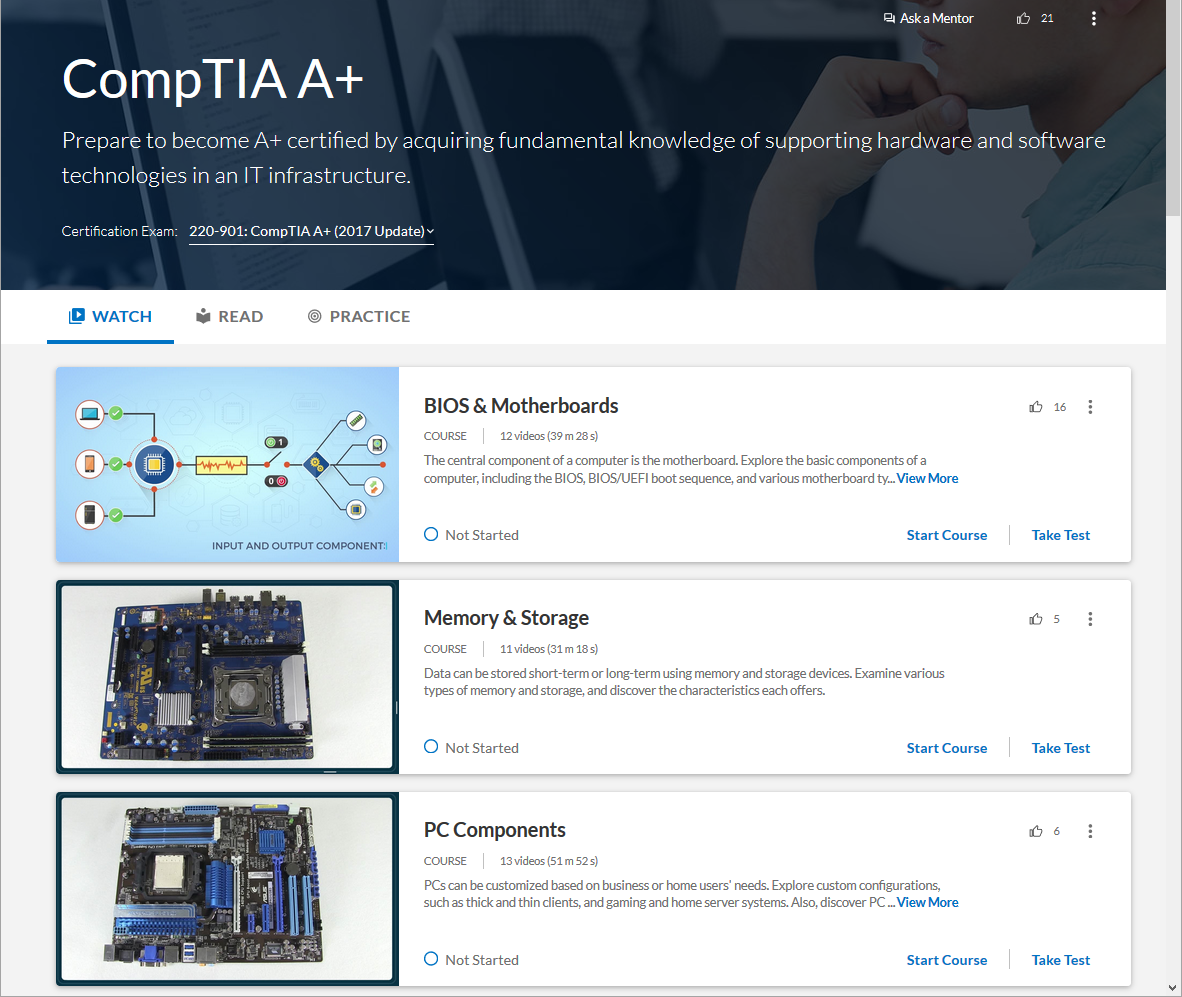This screenshot has height=997, width=1182.
Task: Start Course for PC Components
Action: (947, 960)
